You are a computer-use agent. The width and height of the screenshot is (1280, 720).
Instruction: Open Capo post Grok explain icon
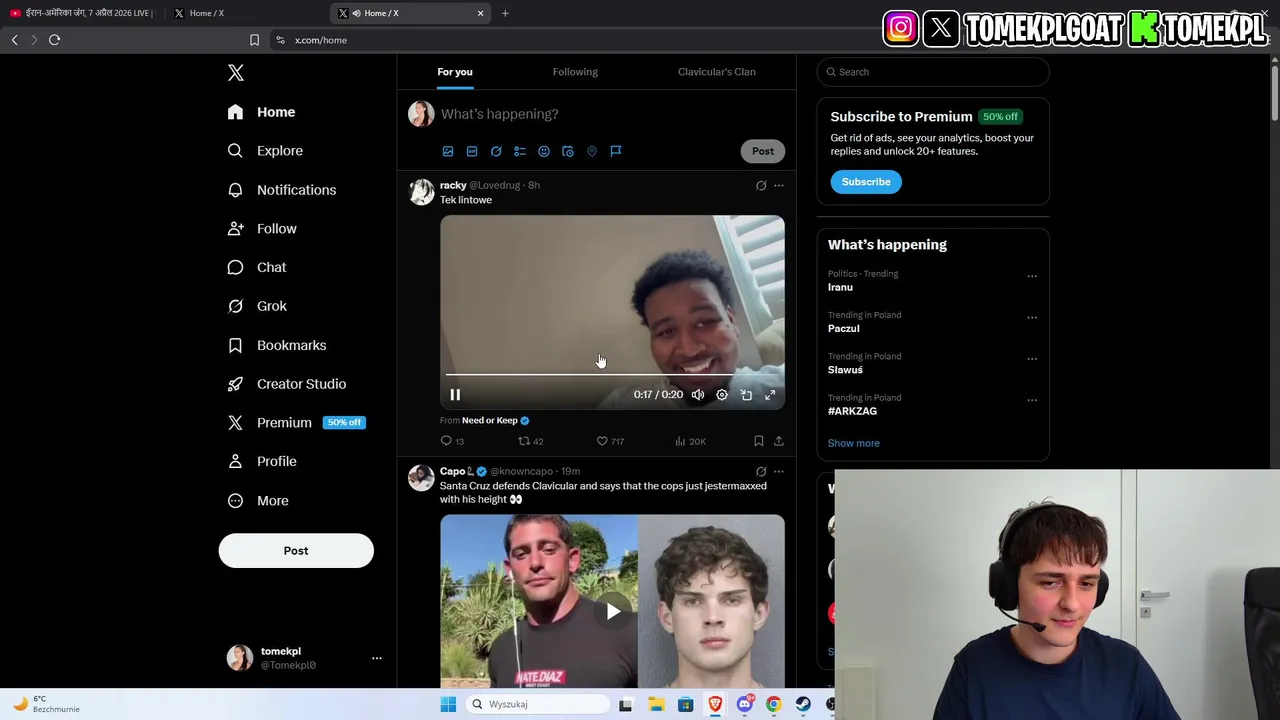click(x=761, y=471)
